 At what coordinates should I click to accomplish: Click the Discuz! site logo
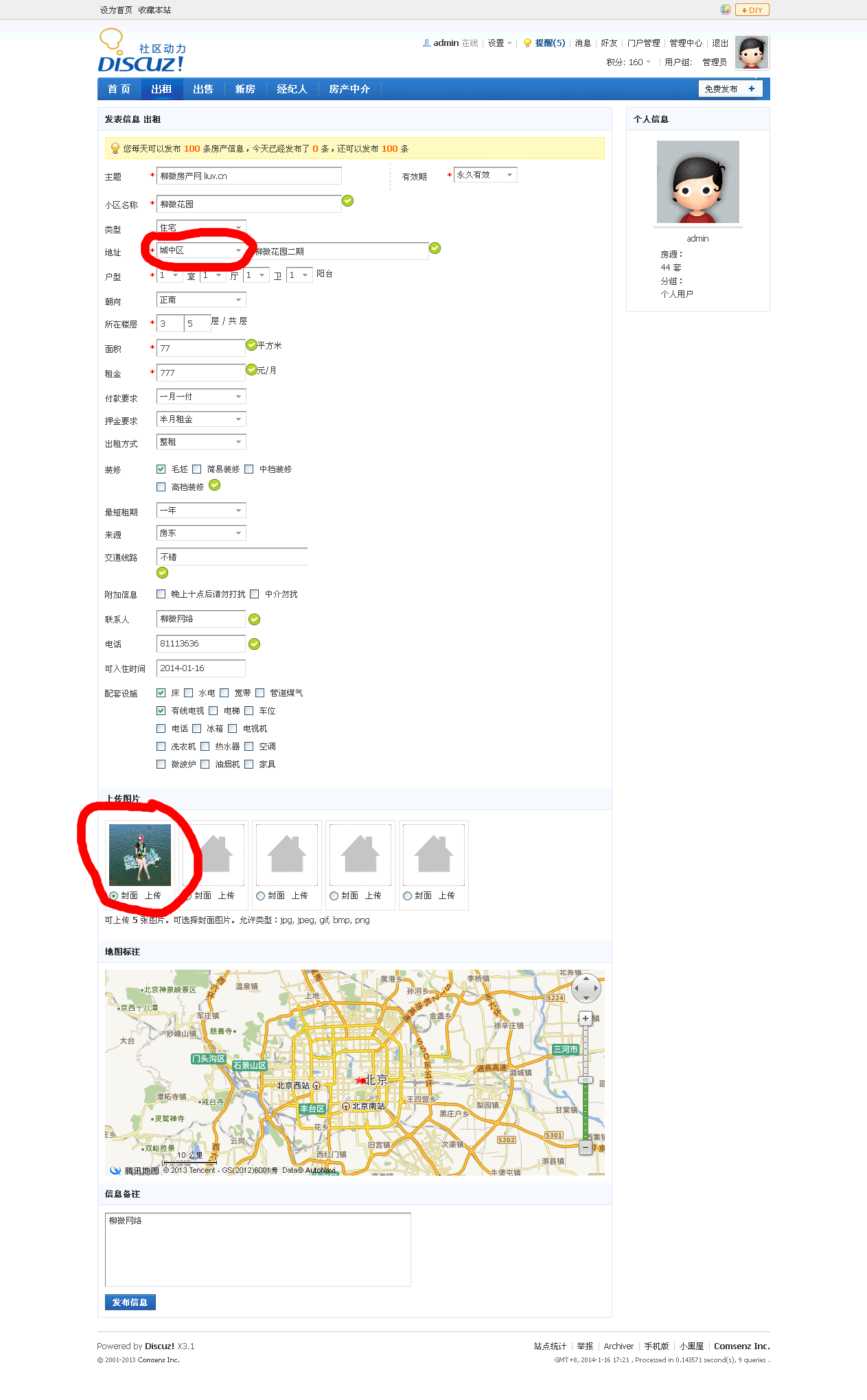pos(141,51)
